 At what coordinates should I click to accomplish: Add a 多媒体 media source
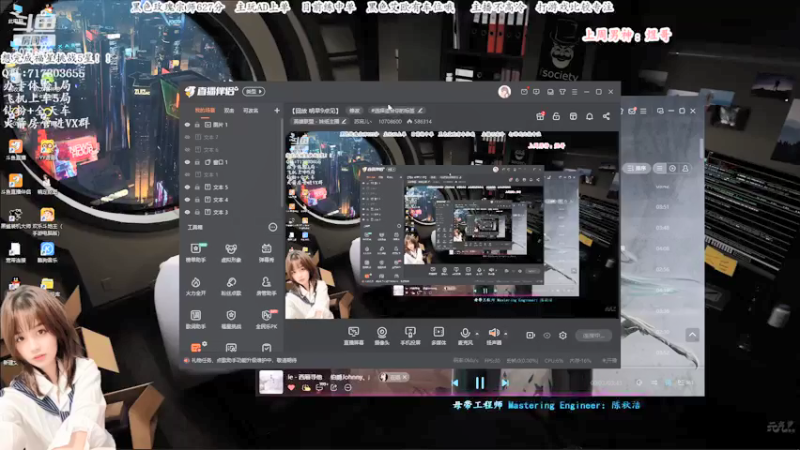(439, 336)
